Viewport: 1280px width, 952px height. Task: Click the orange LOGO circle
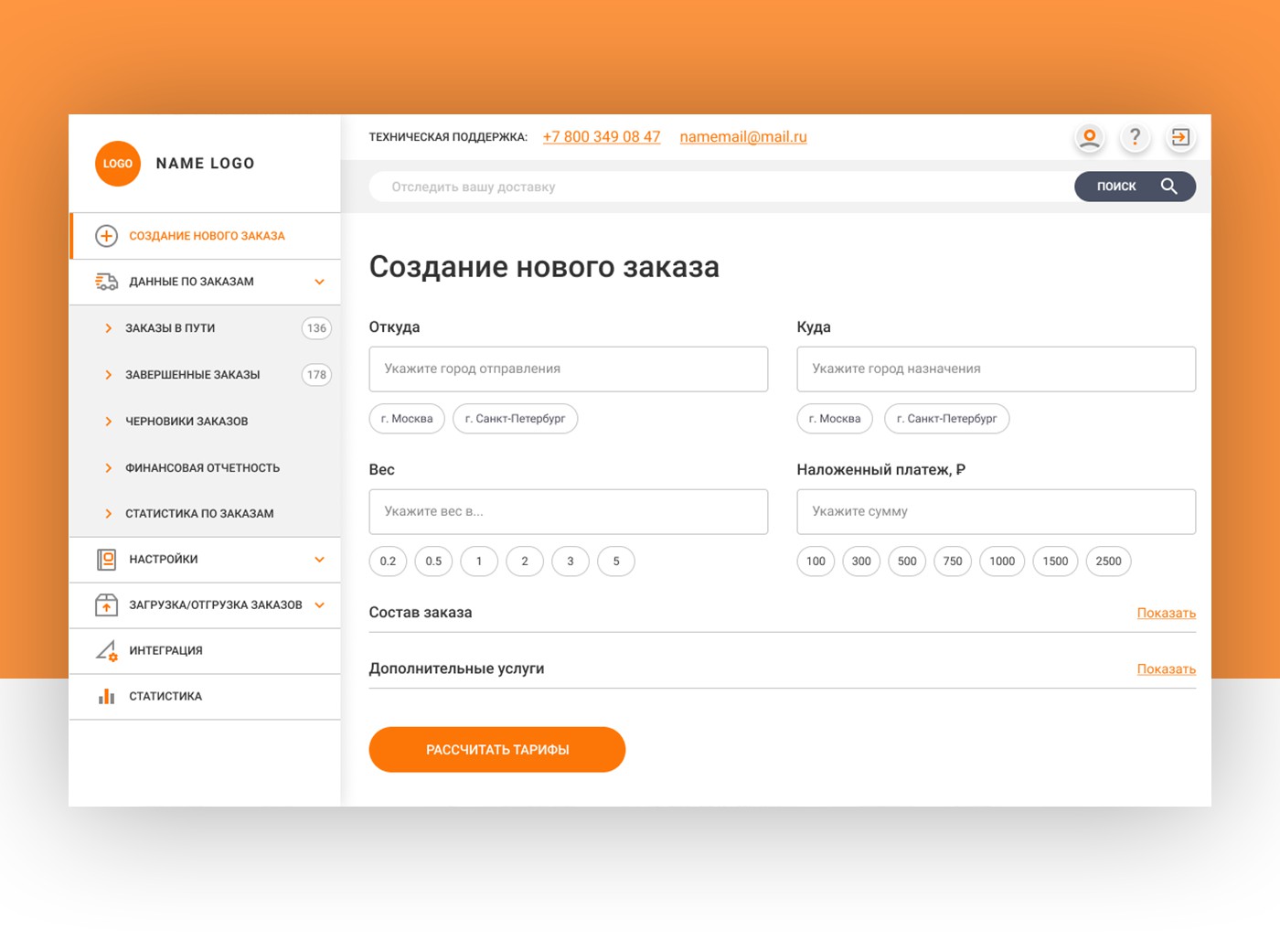pyautogui.click(x=118, y=164)
